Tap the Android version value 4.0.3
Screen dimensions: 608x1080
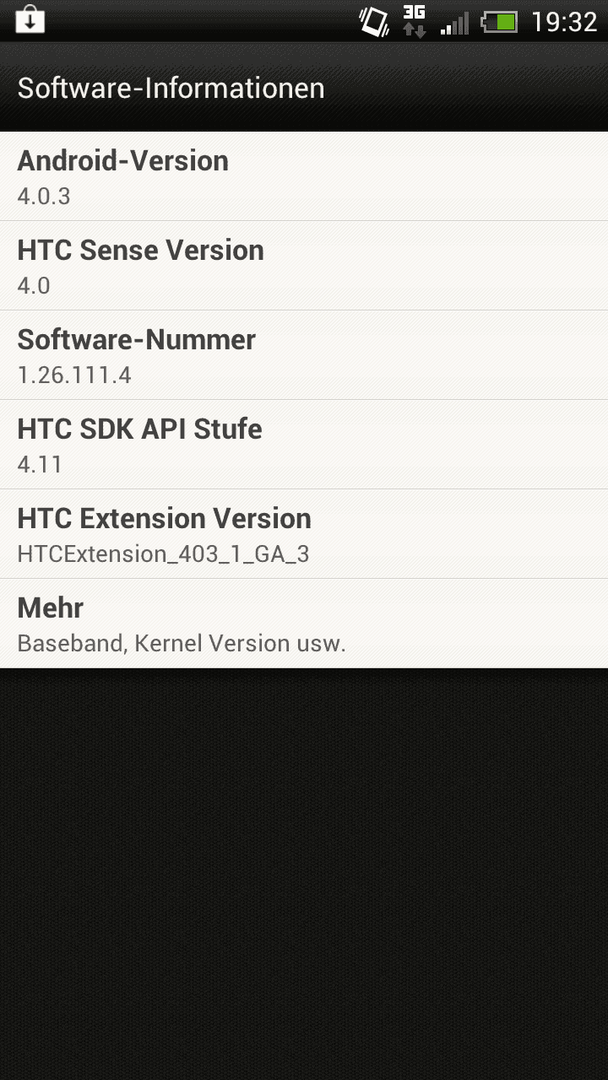[43, 196]
